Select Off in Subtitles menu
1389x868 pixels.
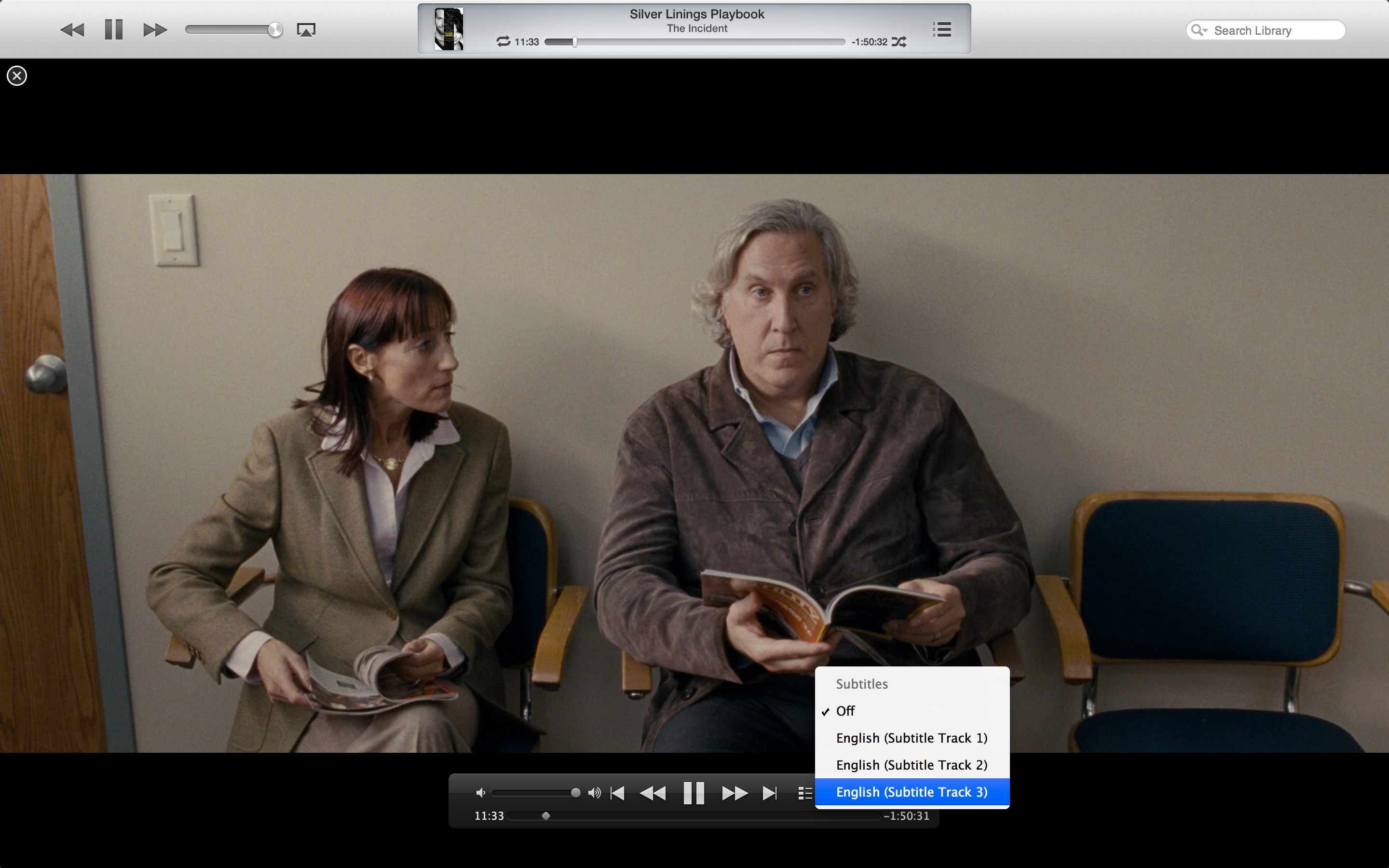[x=912, y=711]
